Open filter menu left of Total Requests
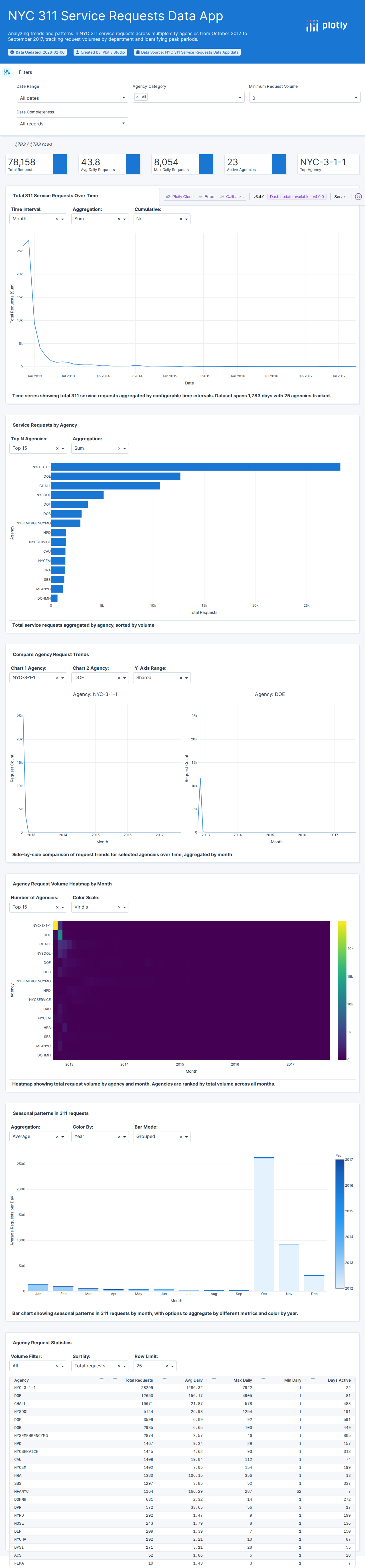The width and height of the screenshot is (365, 1568). (115, 1380)
